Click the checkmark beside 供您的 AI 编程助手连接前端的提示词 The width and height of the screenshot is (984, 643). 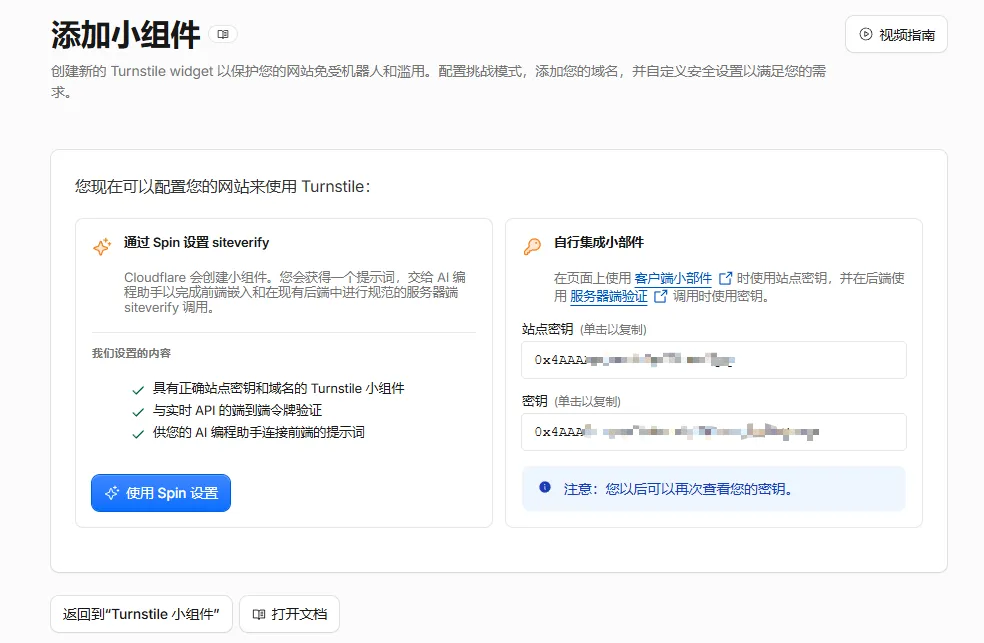pyautogui.click(x=138, y=434)
